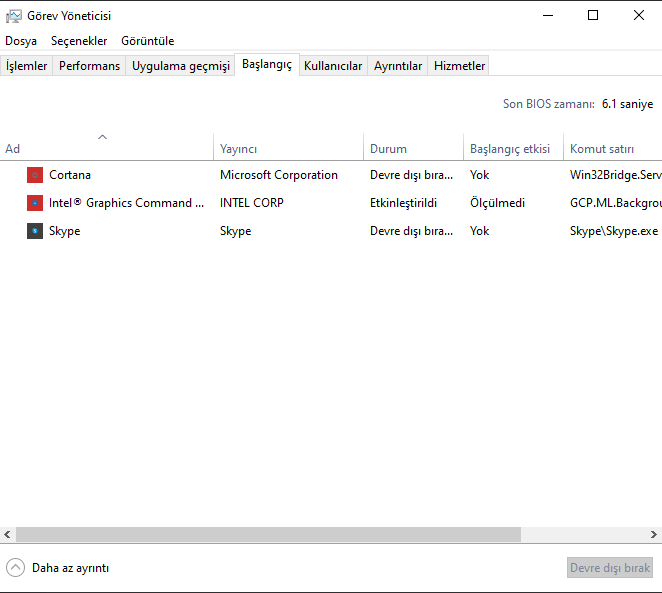Image resolution: width=662 pixels, height=593 pixels.
Task: Sort by Komut satırı column header
Action: 613,149
